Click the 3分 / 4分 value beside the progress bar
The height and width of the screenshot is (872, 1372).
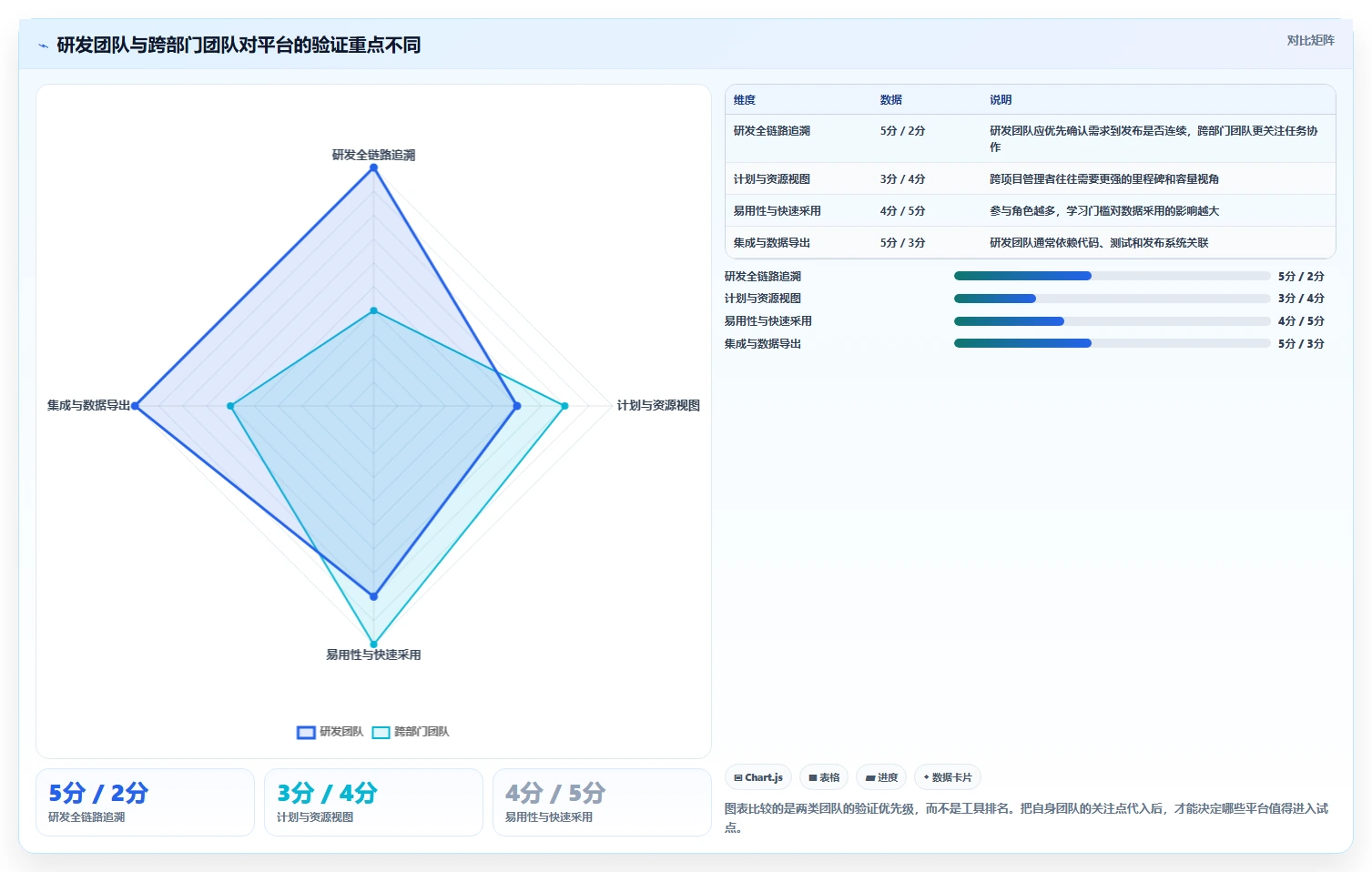coord(1301,299)
